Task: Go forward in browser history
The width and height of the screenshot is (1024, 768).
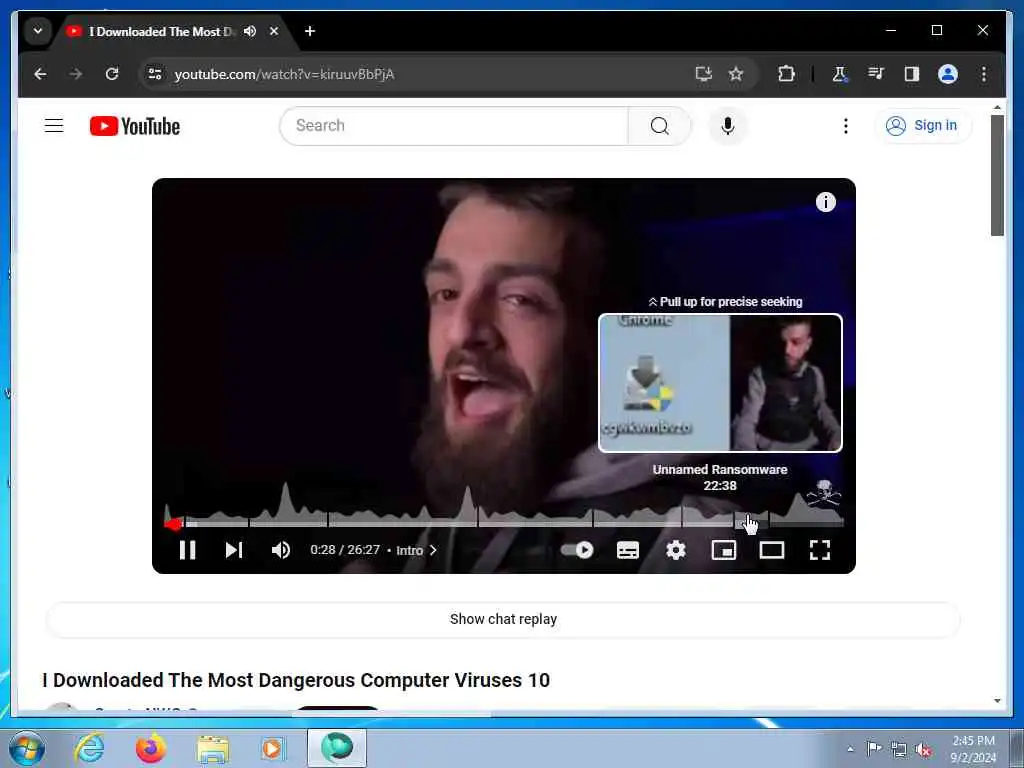Action: (76, 74)
